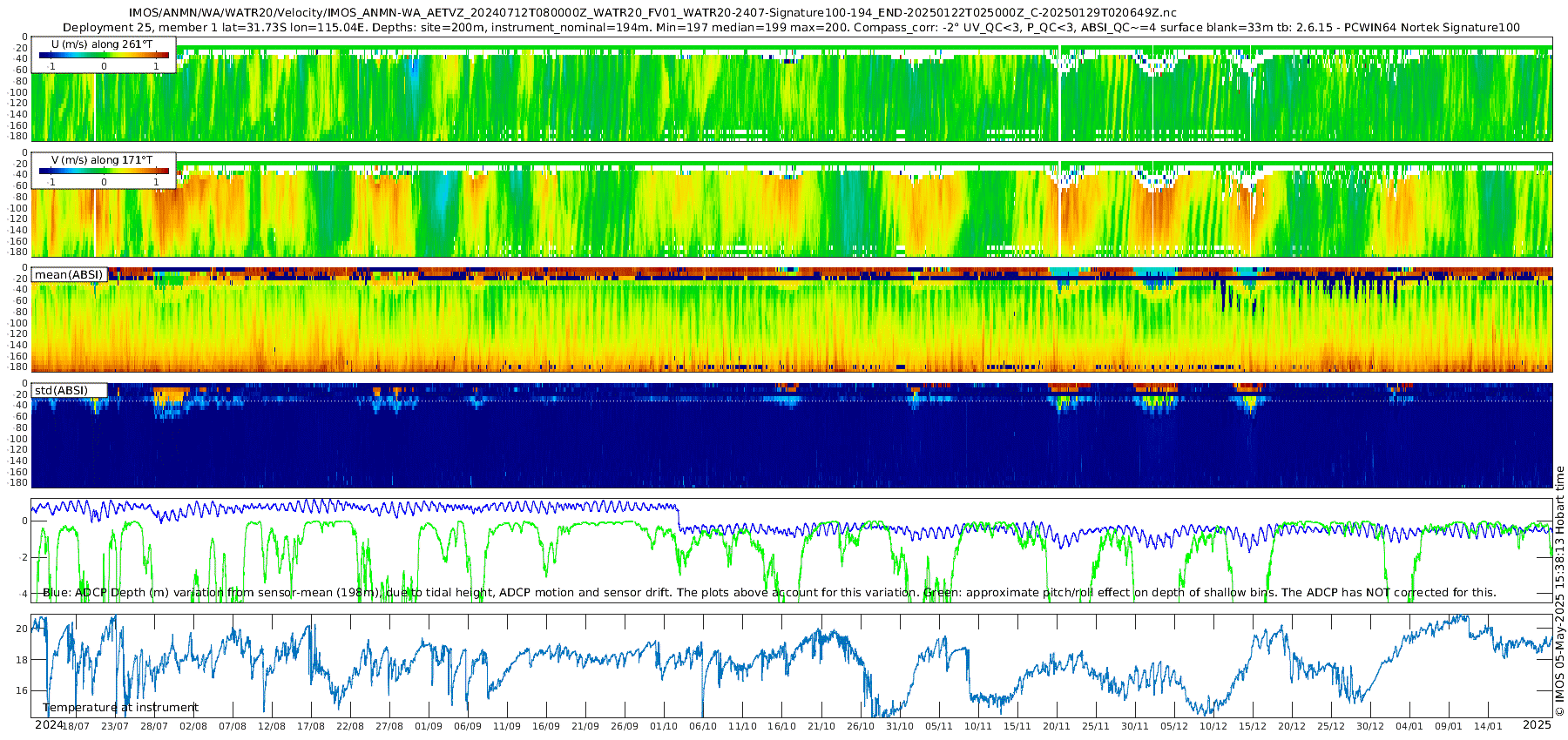Click the 04/01 date tick label
Viewport: 1568px width, 740px height.
click(x=1409, y=726)
